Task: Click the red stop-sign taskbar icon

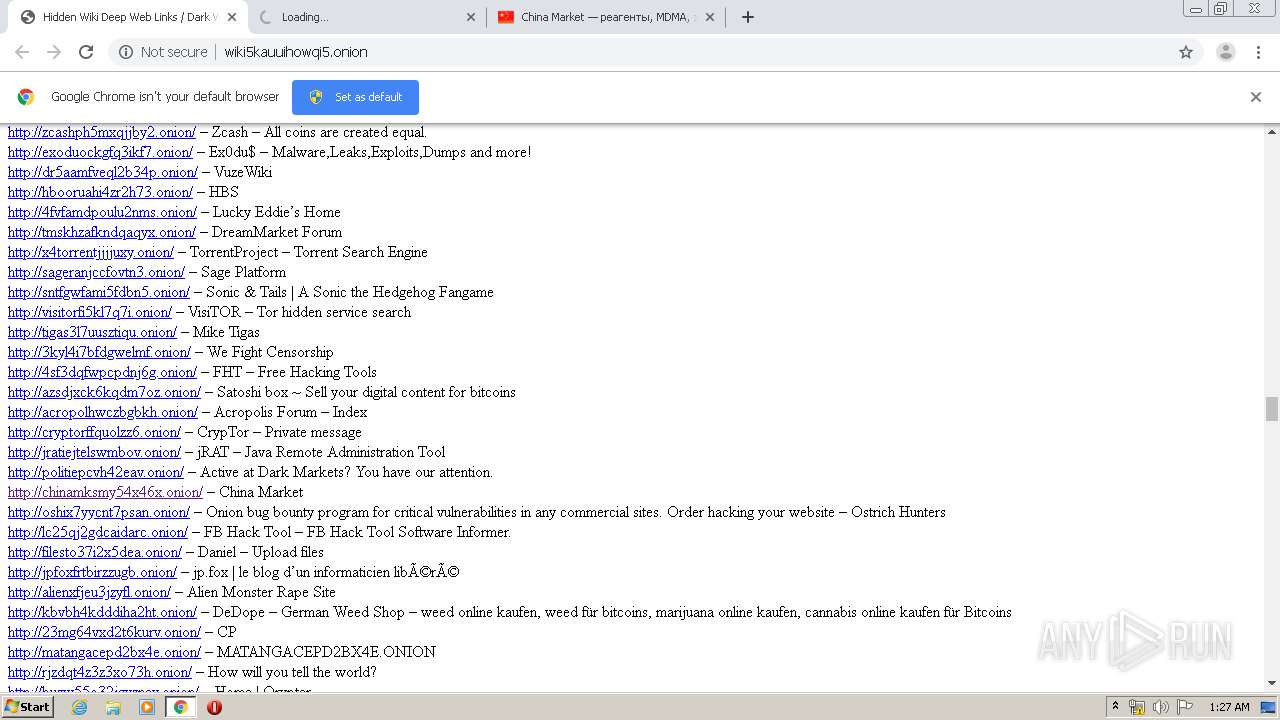Action: (x=214, y=707)
